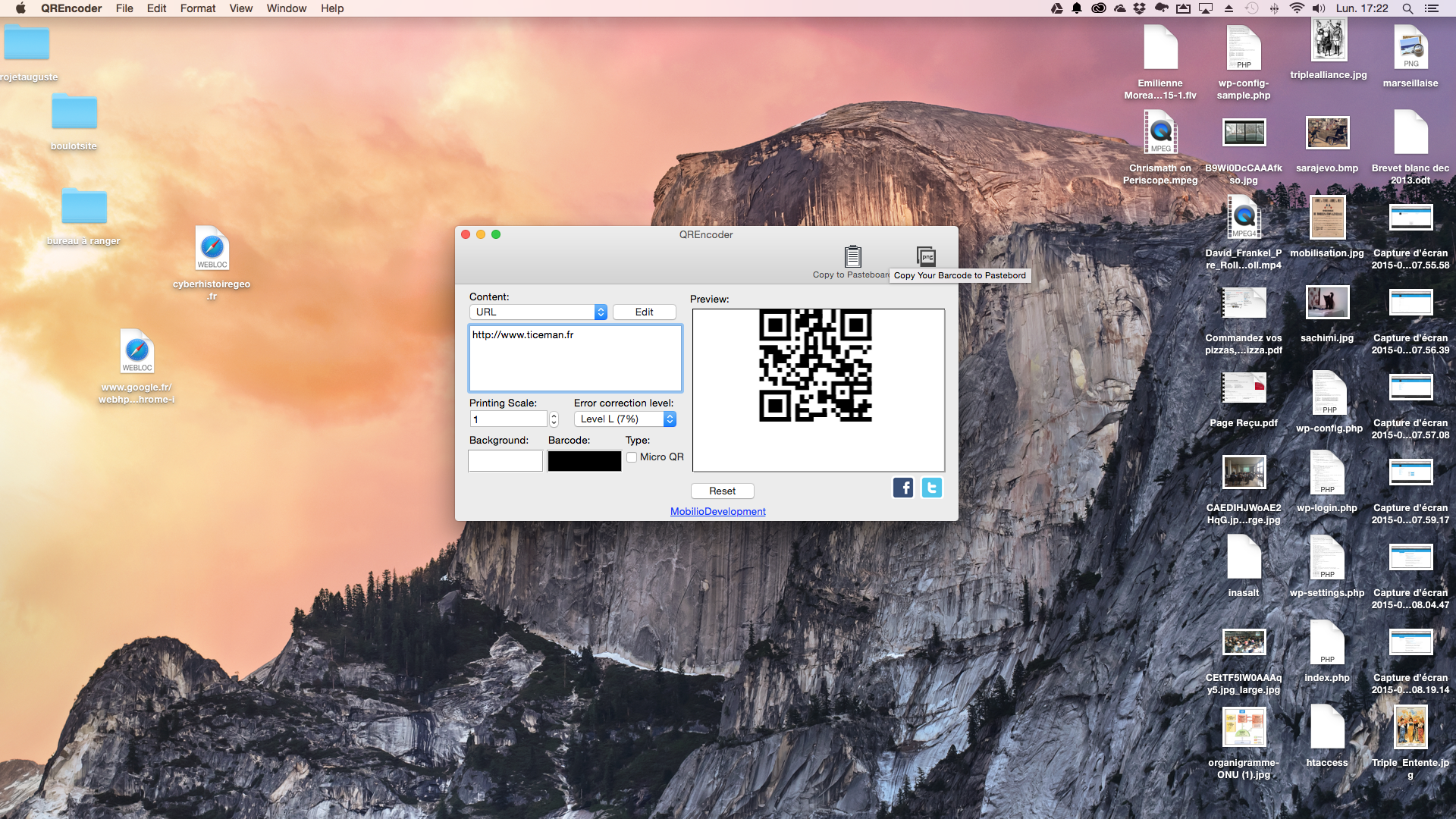Select the htaccess file on desktop
Image resolution: width=1456 pixels, height=819 pixels.
pos(1327,726)
